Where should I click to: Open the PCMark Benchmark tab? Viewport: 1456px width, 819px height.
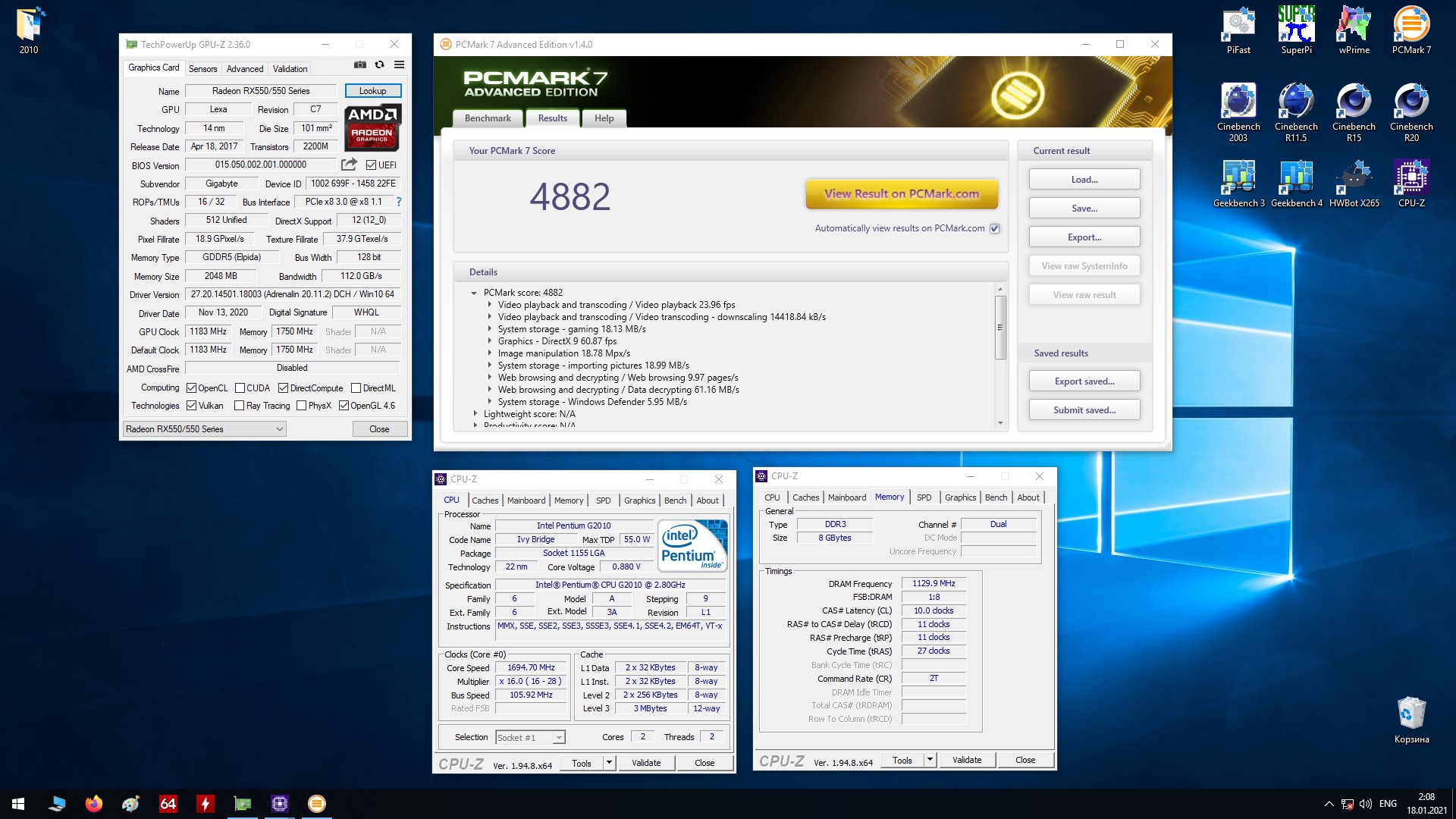coord(488,118)
